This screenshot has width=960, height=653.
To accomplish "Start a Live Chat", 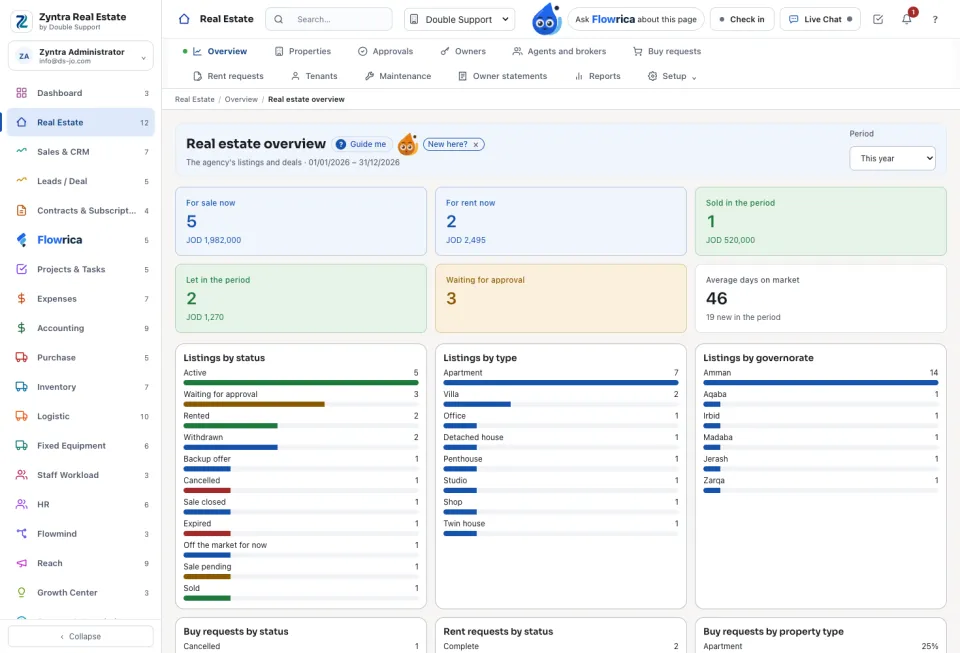I will tap(820, 20).
